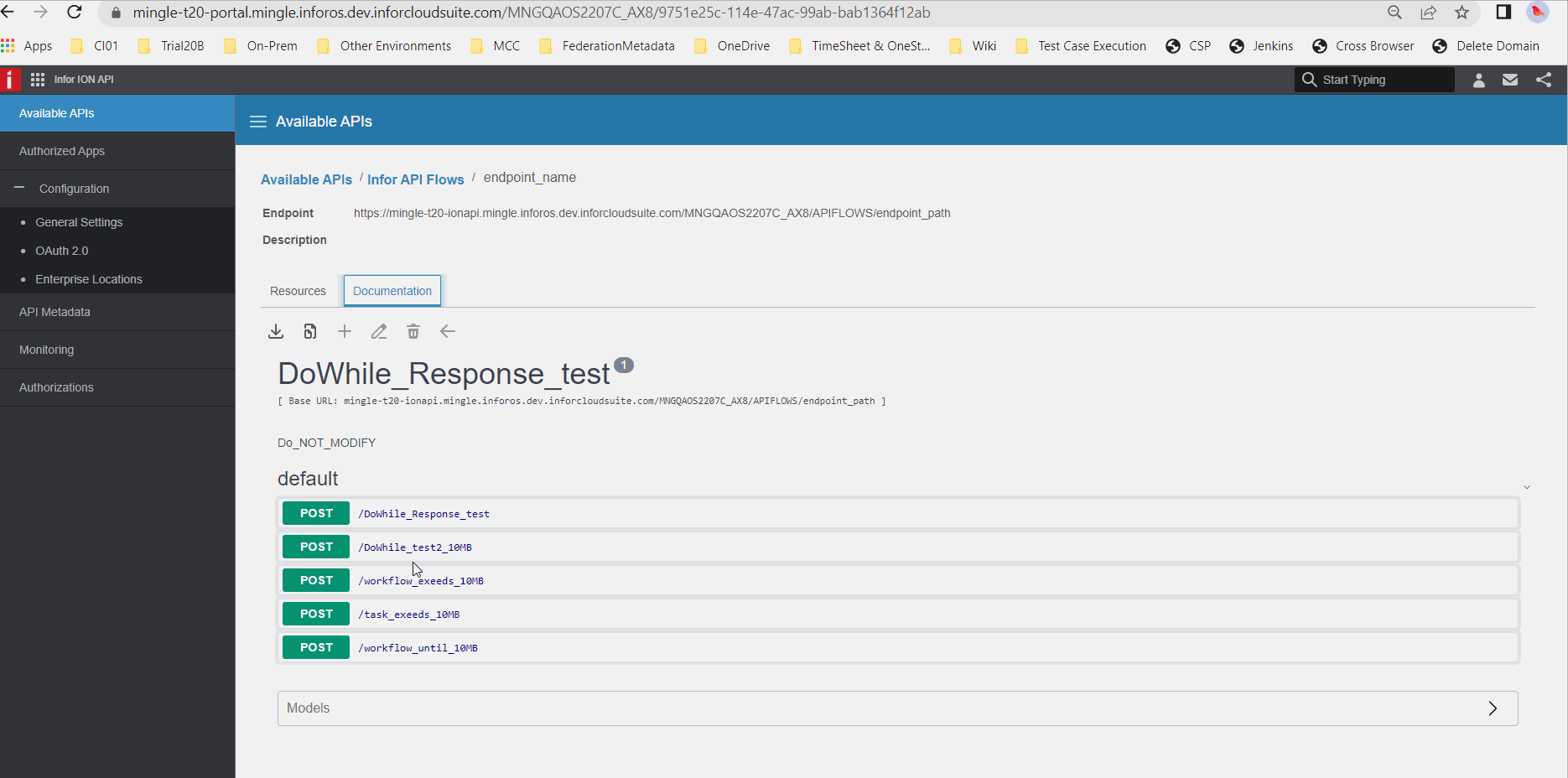
Task: Open OAuth 2.0 submenu item
Action: click(62, 251)
